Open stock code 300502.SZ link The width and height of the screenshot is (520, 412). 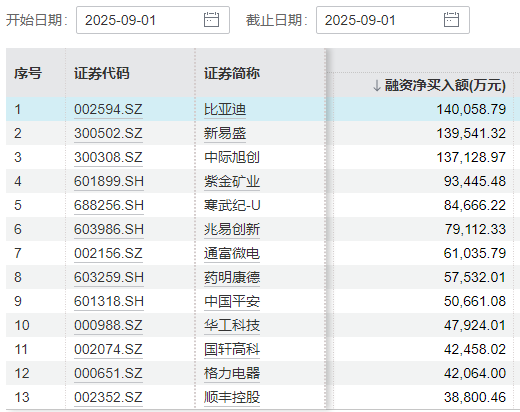point(108,133)
